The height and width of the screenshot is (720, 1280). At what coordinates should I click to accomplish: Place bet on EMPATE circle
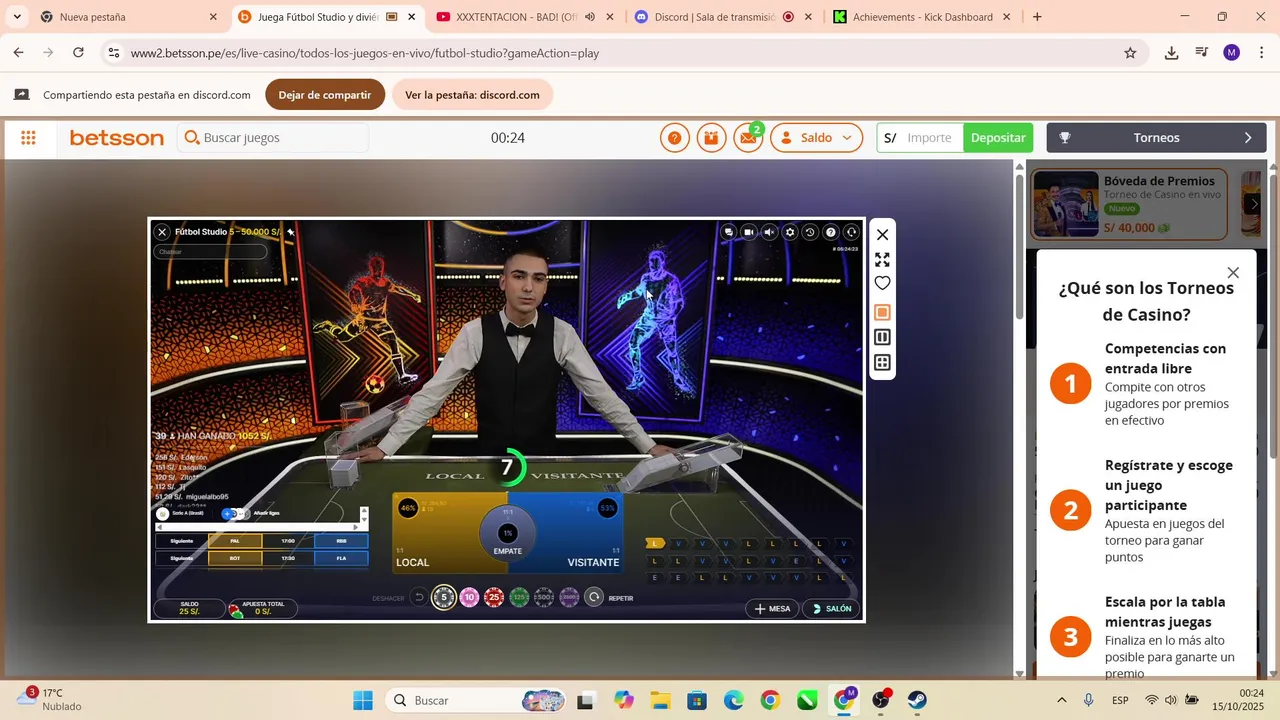point(508,534)
